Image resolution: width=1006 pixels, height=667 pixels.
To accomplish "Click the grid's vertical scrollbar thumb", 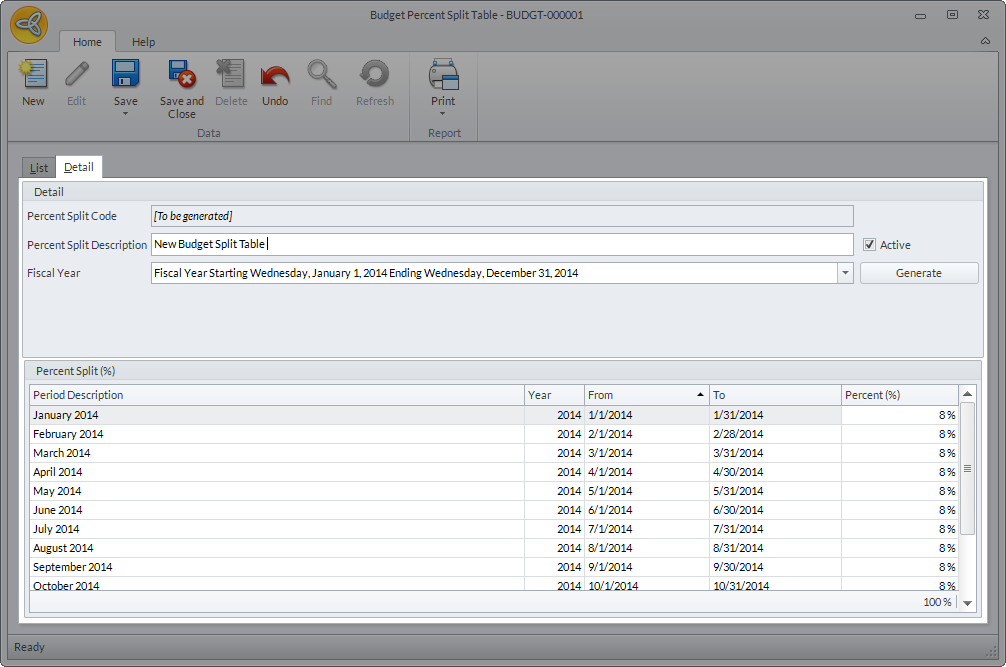I will (x=967, y=468).
